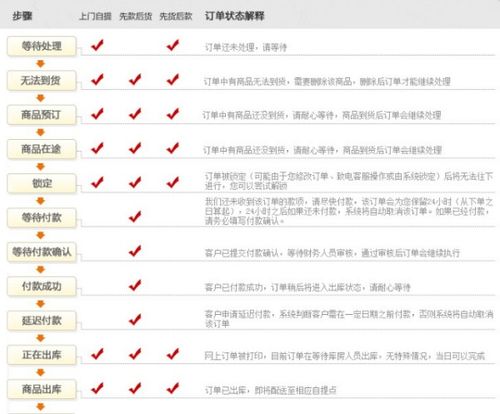Click the description beginning 订单中有商品无法到货
The image size is (500, 414).
[327, 81]
